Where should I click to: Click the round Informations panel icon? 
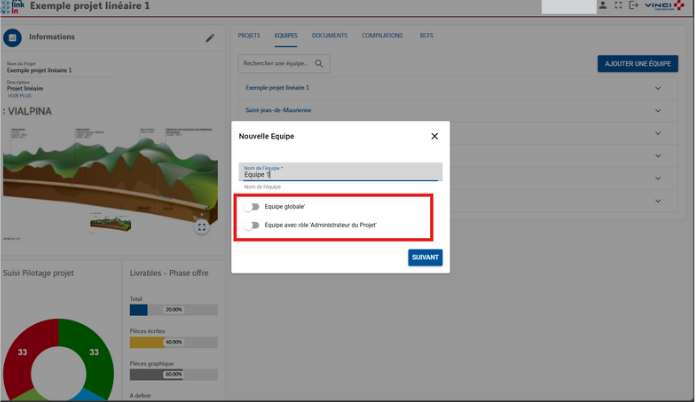coord(13,38)
